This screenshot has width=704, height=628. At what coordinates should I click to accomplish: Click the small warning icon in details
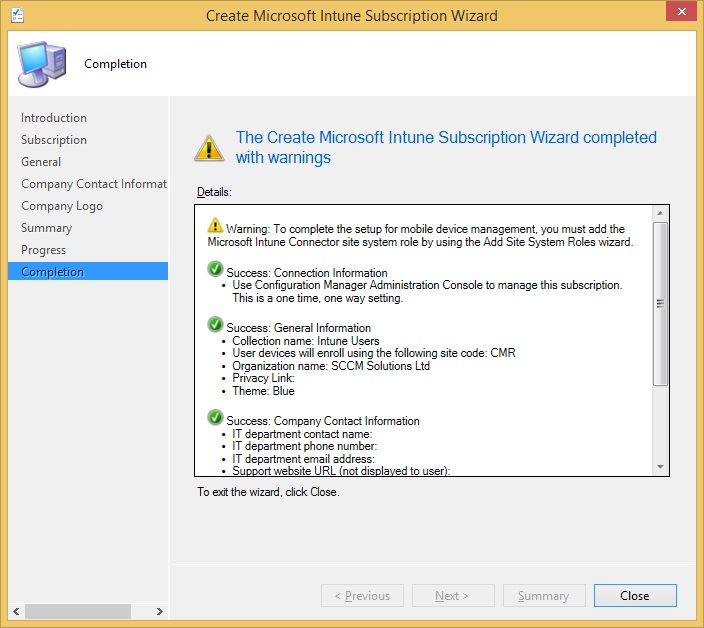[215, 226]
